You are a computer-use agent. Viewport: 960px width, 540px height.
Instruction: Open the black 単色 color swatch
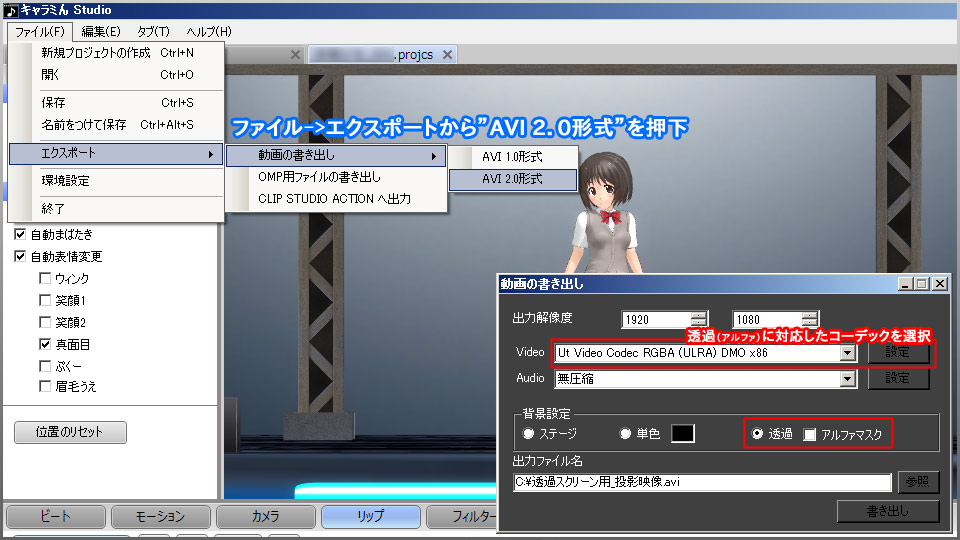click(682, 434)
